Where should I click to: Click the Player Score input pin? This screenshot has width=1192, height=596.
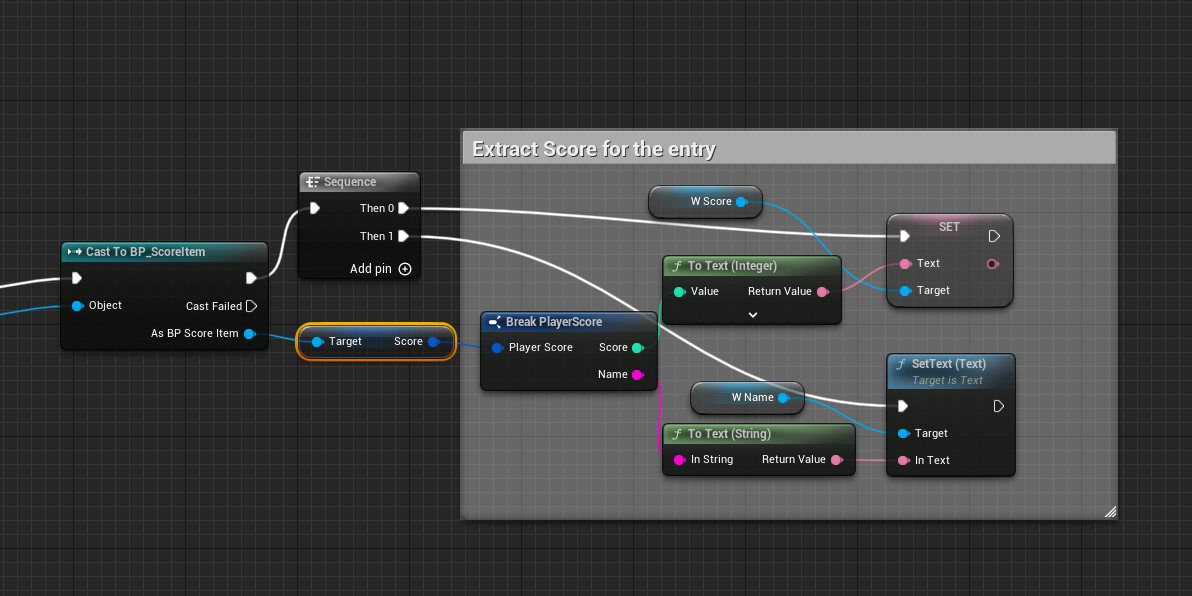pyautogui.click(x=496, y=348)
